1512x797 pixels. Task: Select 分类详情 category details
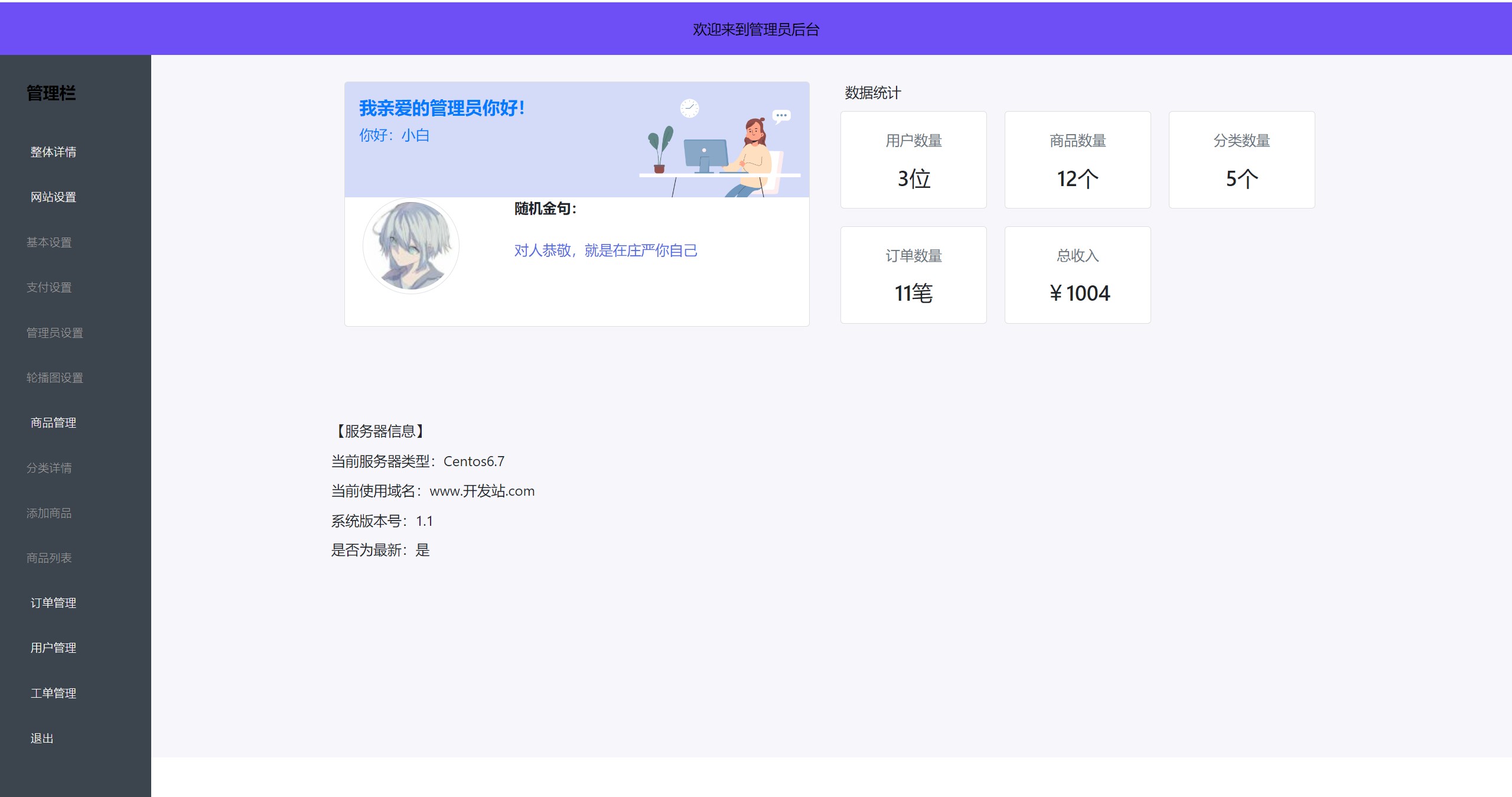click(49, 468)
